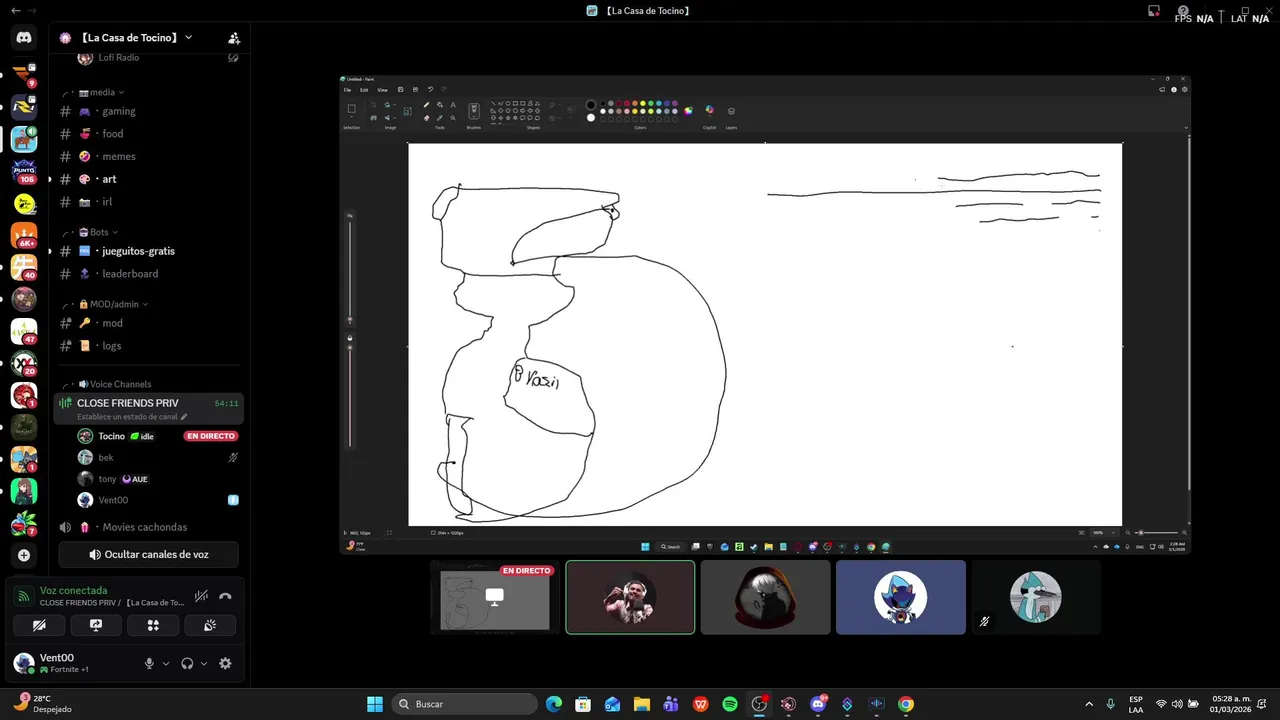Expand microphone input options arrow

(166, 663)
